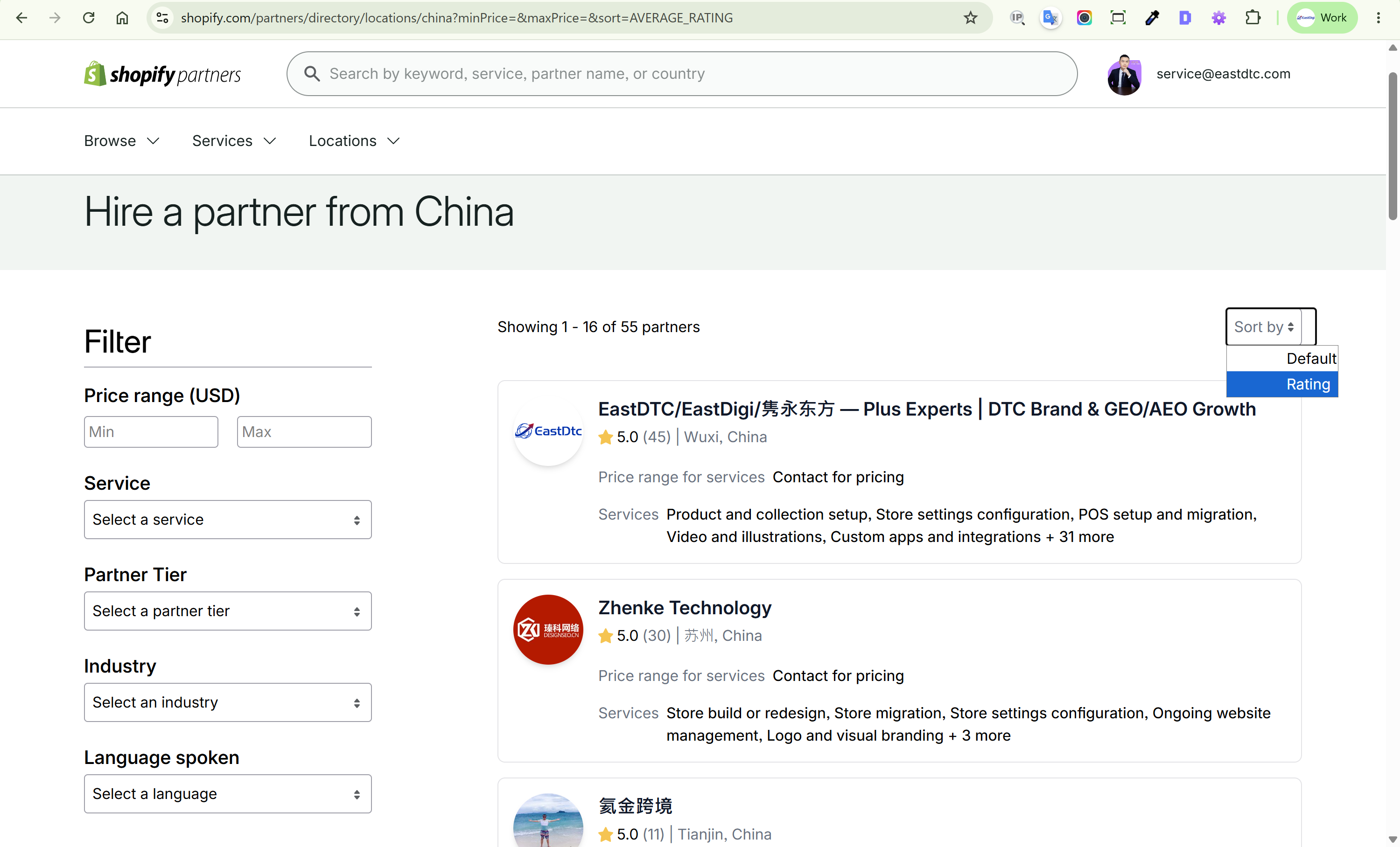
Task: Click the scrollbar down arrow
Action: (x=1393, y=839)
